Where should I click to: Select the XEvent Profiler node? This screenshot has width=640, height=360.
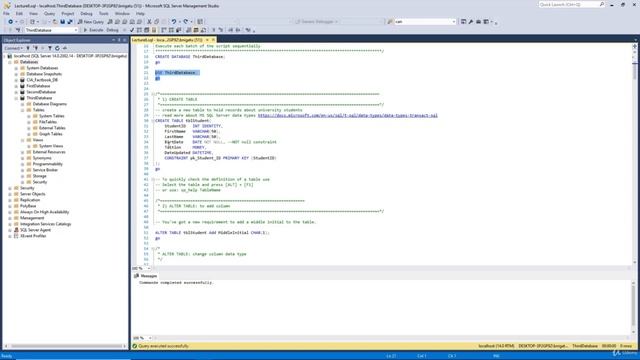33,236
